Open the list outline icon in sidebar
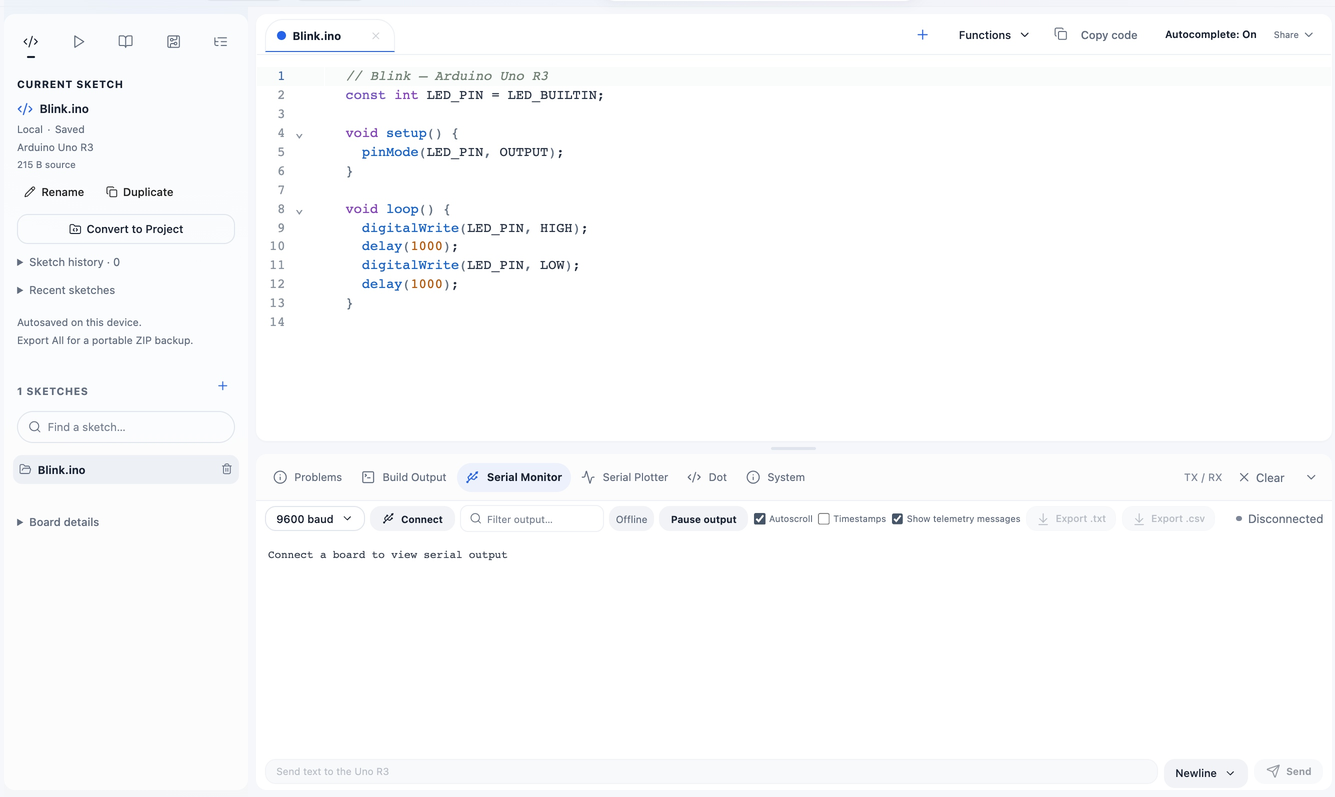Screen dimensions: 1335x797 [220, 42]
